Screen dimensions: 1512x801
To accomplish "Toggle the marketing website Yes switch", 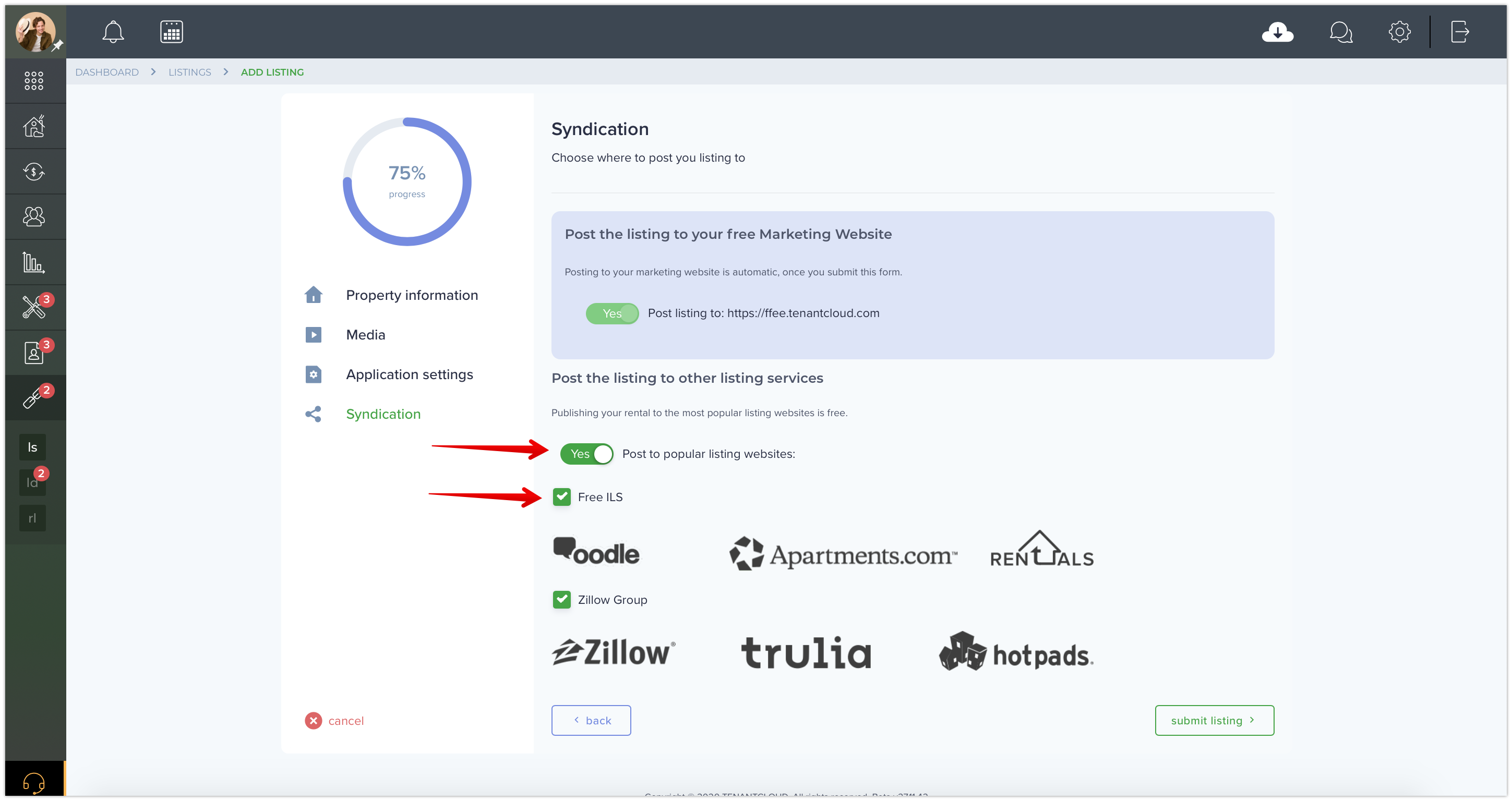I will (x=612, y=313).
